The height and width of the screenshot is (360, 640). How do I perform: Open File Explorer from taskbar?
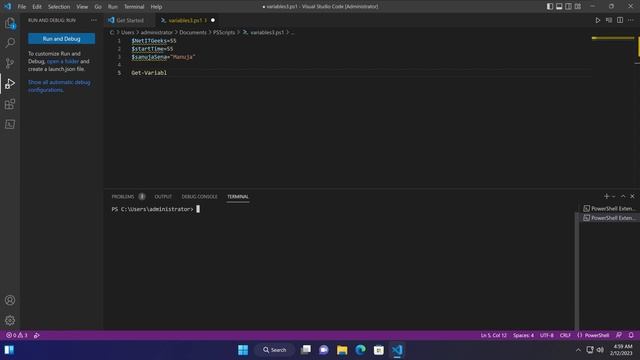click(342, 350)
